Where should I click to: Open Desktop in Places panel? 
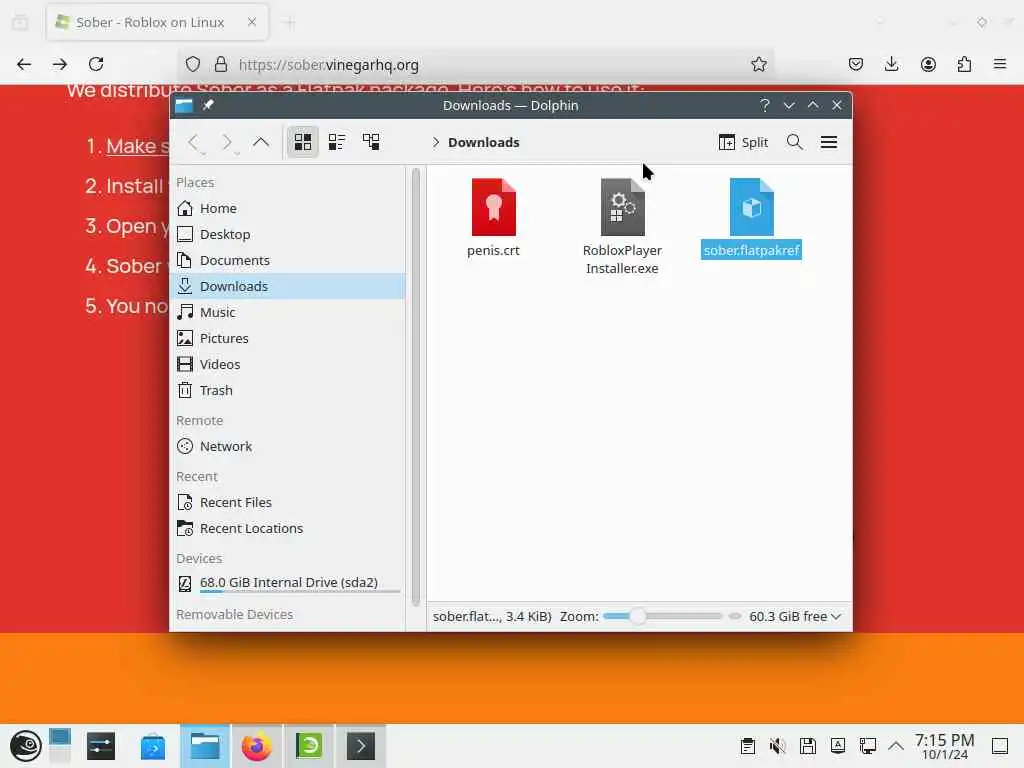(288, 234)
